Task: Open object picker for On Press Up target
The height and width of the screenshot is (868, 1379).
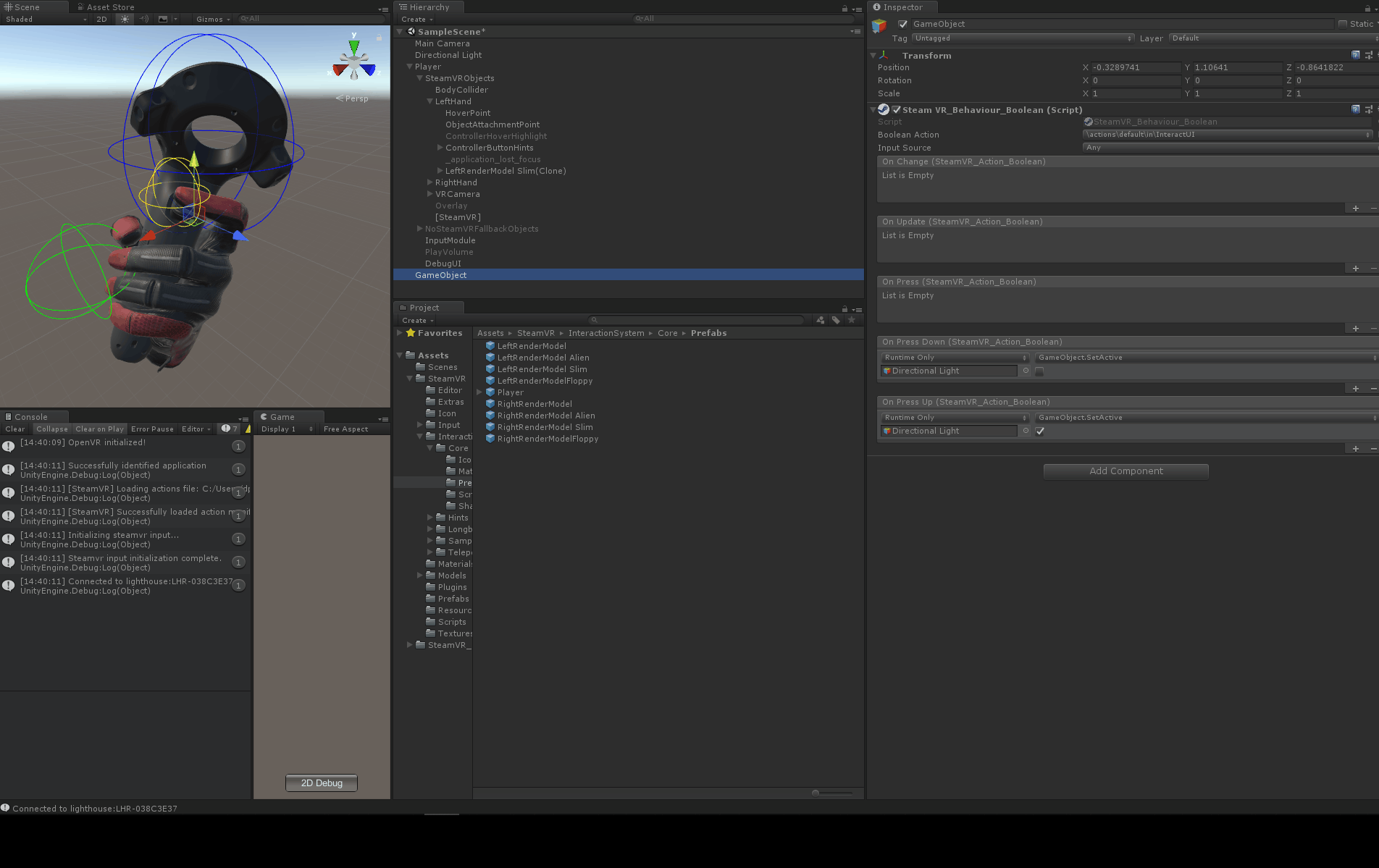Action: tap(1026, 431)
